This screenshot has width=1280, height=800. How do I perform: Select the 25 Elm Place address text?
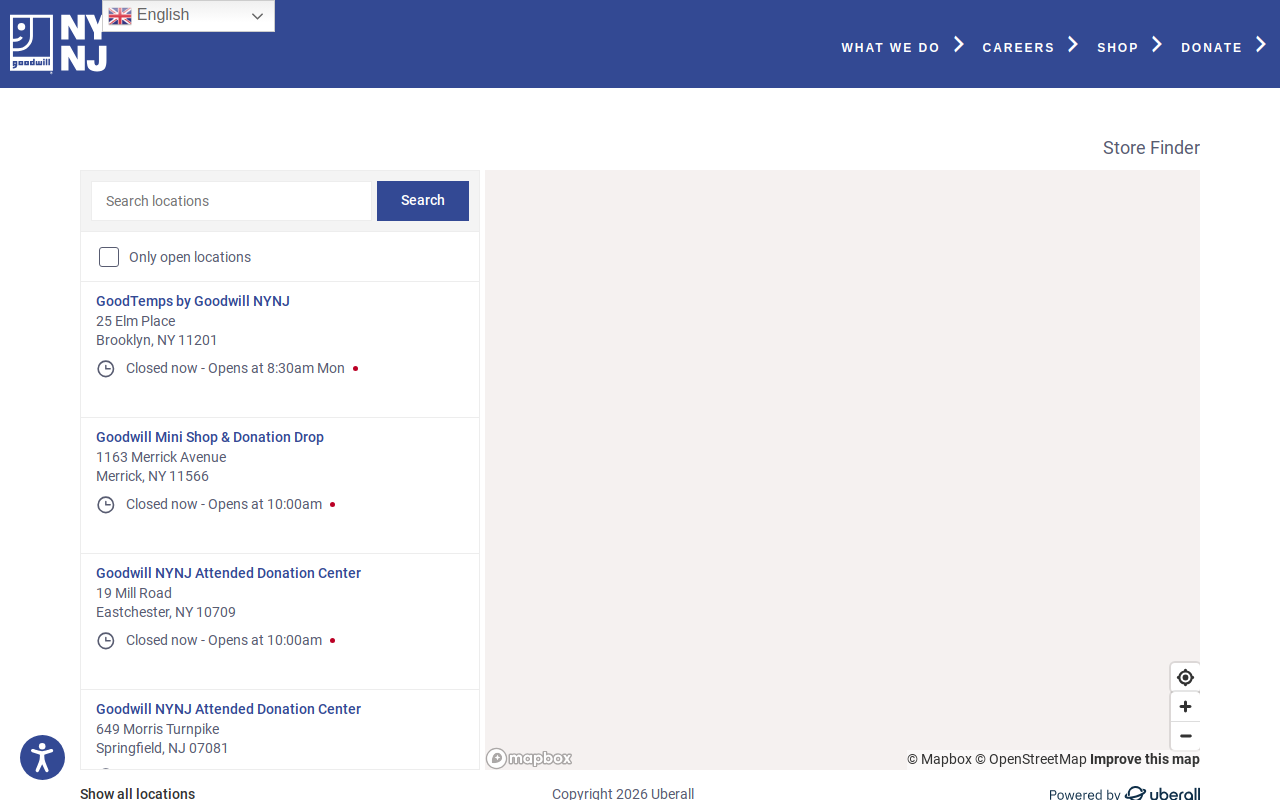pyautogui.click(x=136, y=321)
